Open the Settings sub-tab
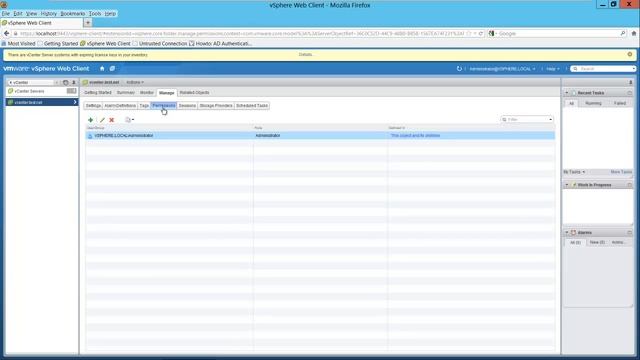 click(93, 106)
